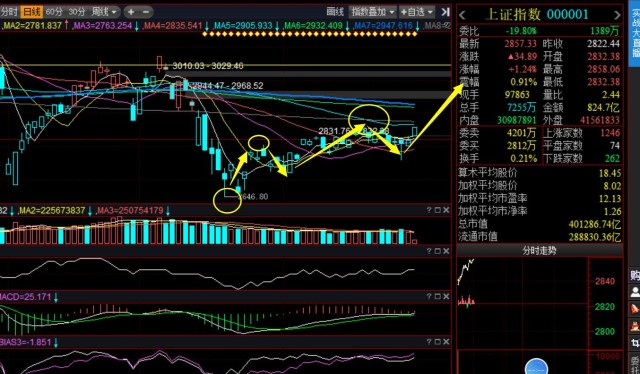This screenshot has height=374, width=640.
Task: Collapse side panel with skip-to-end arrow
Action: pyautogui.click(x=445, y=12)
